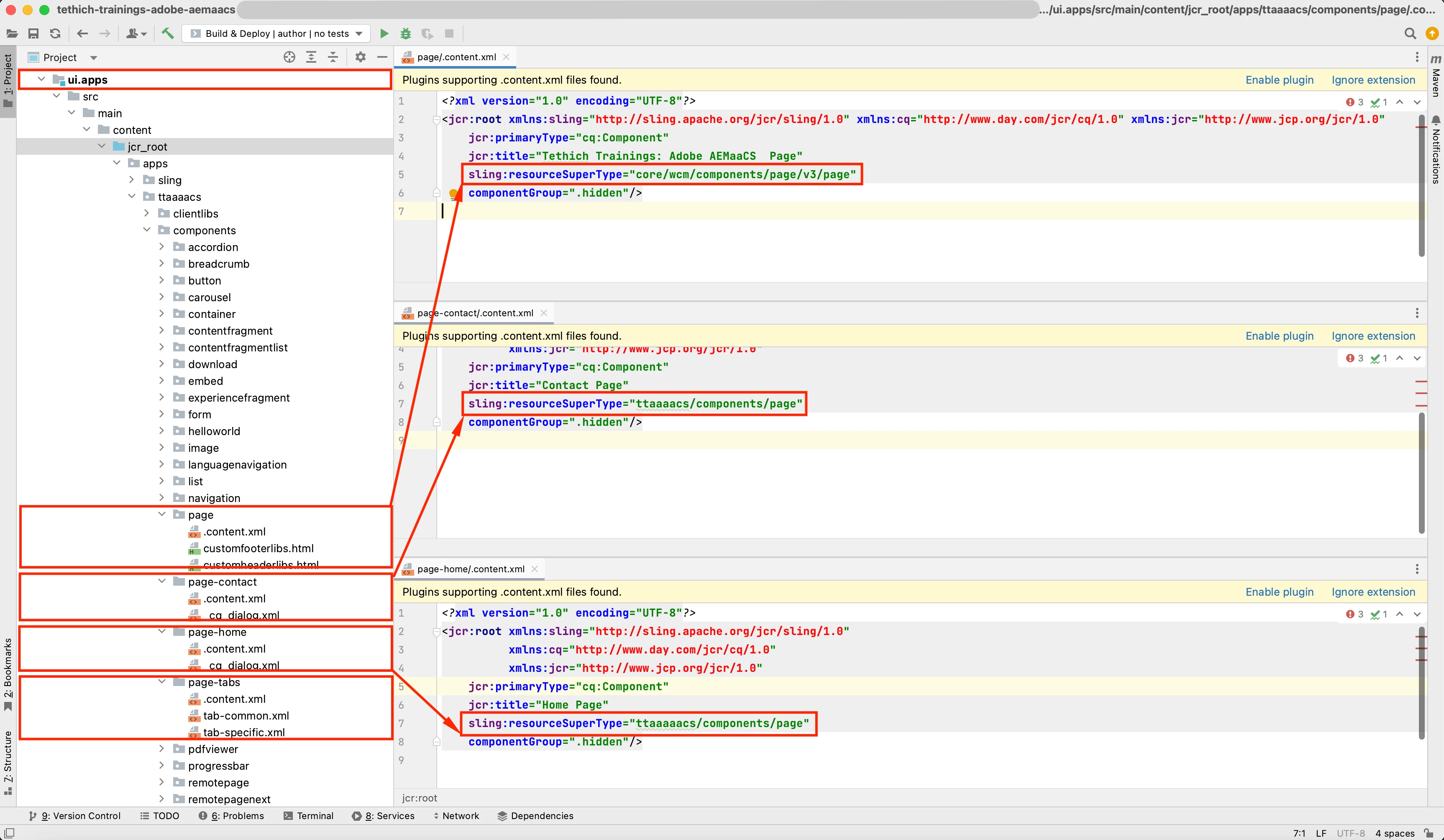The image size is (1444, 840).
Task: Click the Save All floppy disk icon
Action: point(33,34)
